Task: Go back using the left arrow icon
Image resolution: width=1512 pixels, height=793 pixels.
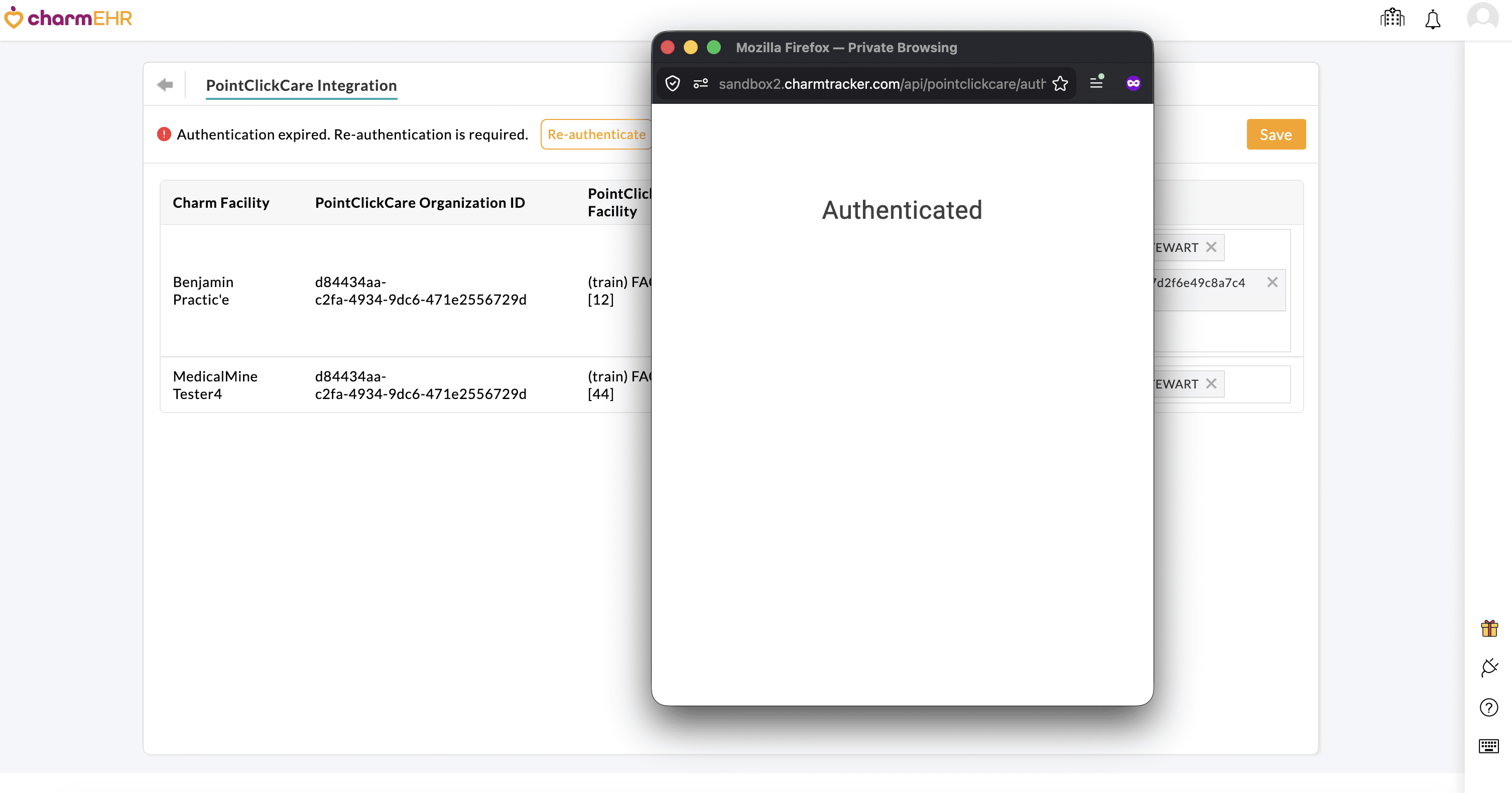Action: point(165,85)
